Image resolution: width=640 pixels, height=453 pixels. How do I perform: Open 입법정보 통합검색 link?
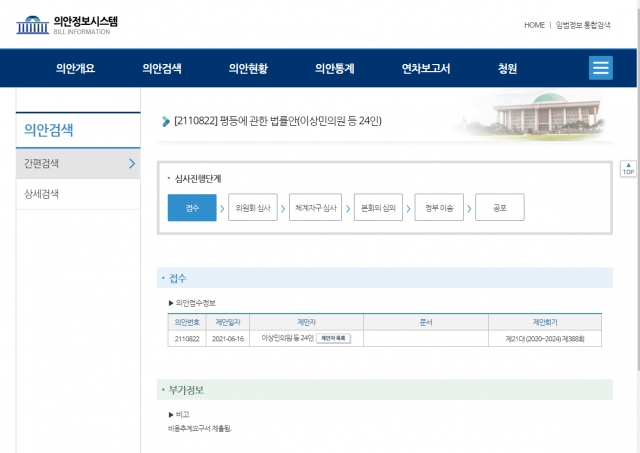pos(583,25)
